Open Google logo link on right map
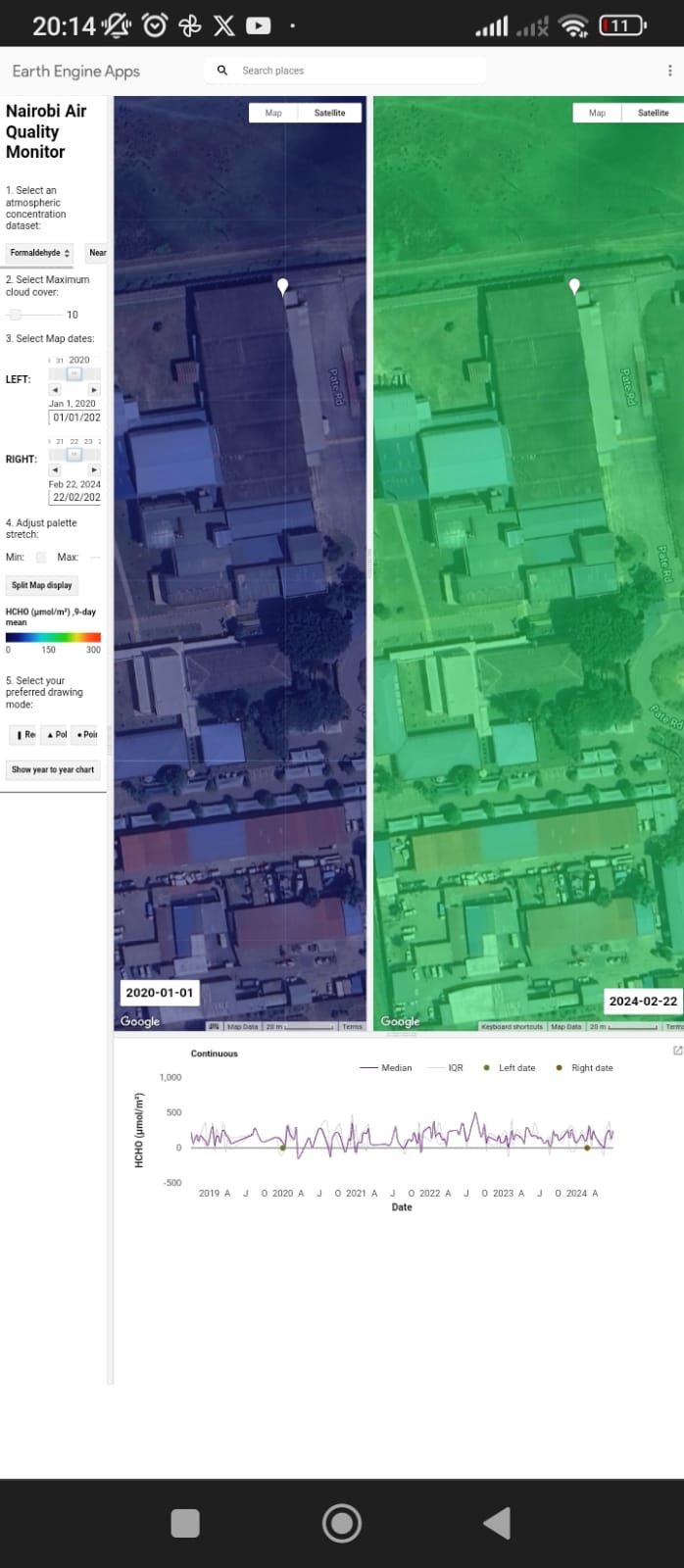The height and width of the screenshot is (1568, 684). [x=400, y=1021]
